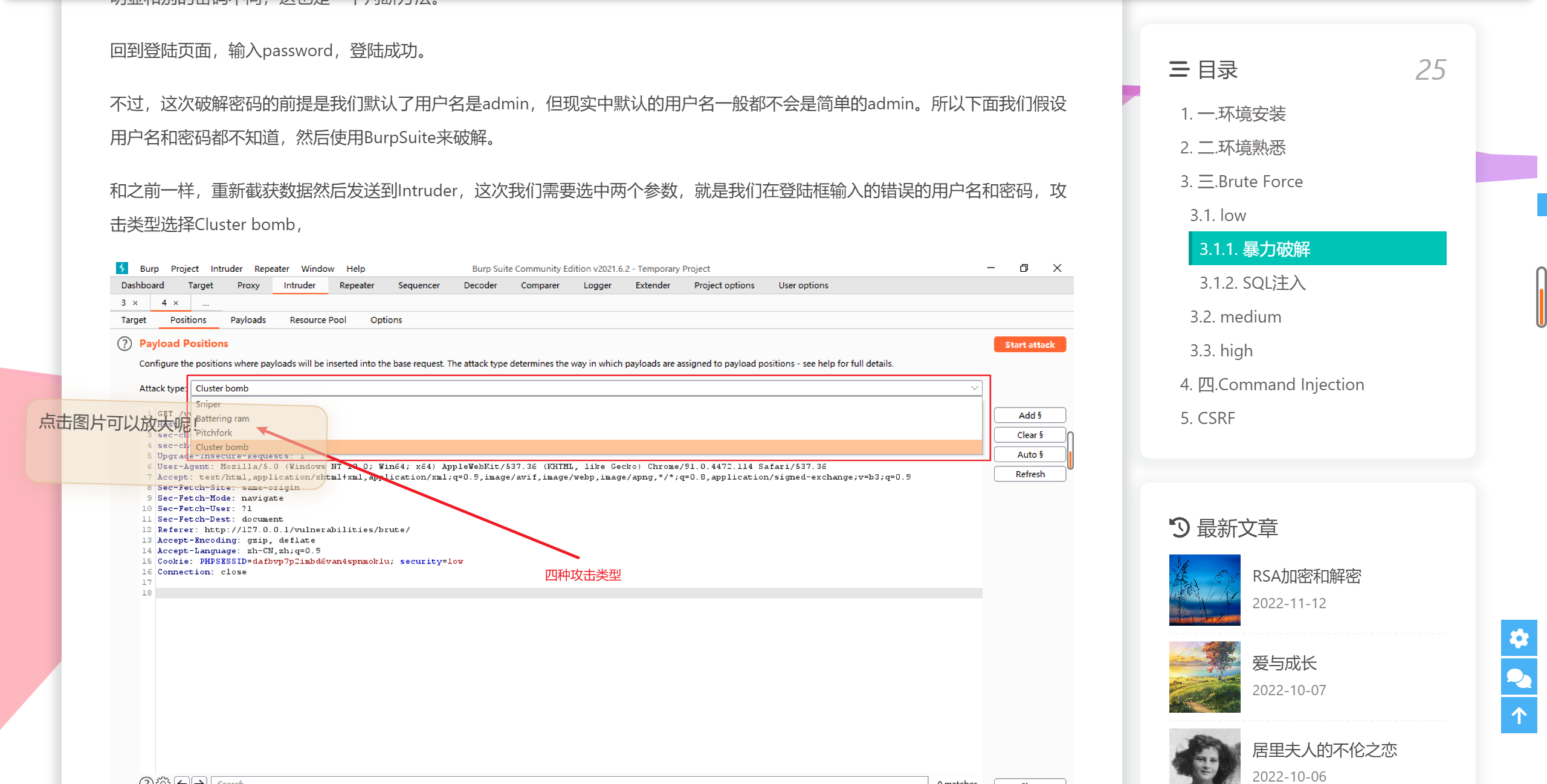Screen dimensions: 1547x784
Task: Select highlighted 3.1.1. 暴力破解 entry
Action: pyautogui.click(x=1317, y=248)
